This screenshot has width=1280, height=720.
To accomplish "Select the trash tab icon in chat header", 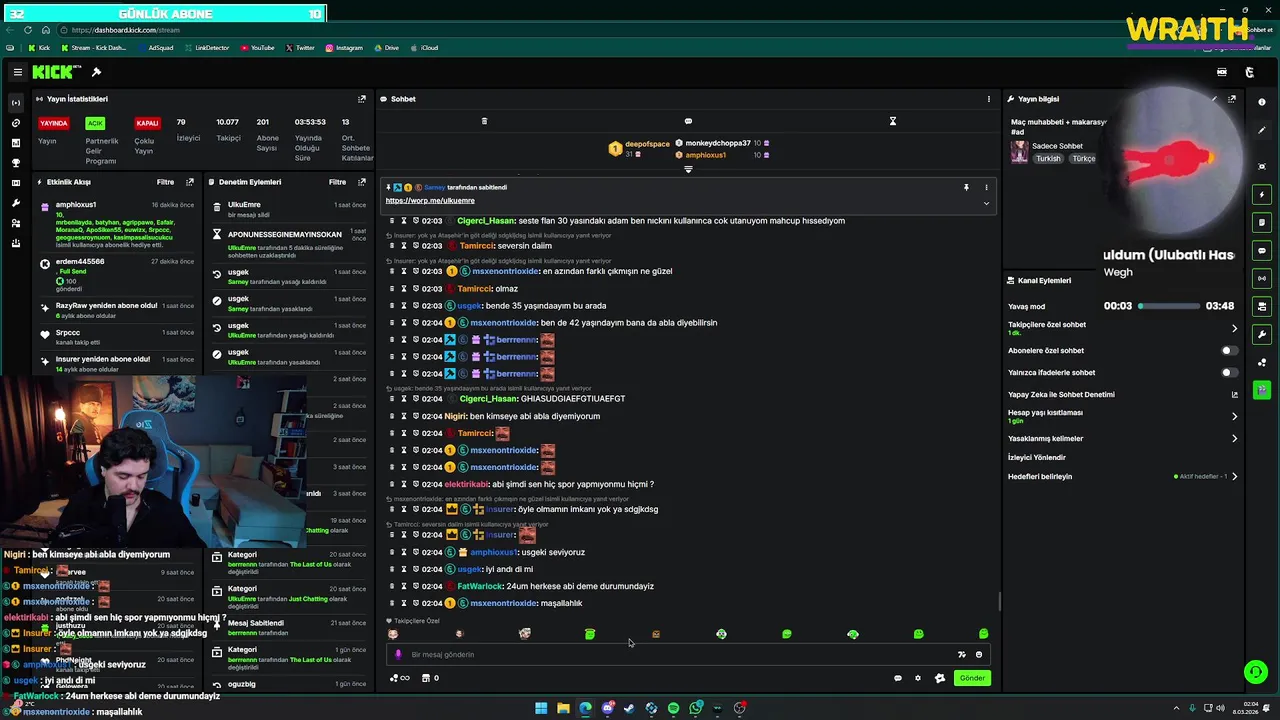I will point(484,121).
